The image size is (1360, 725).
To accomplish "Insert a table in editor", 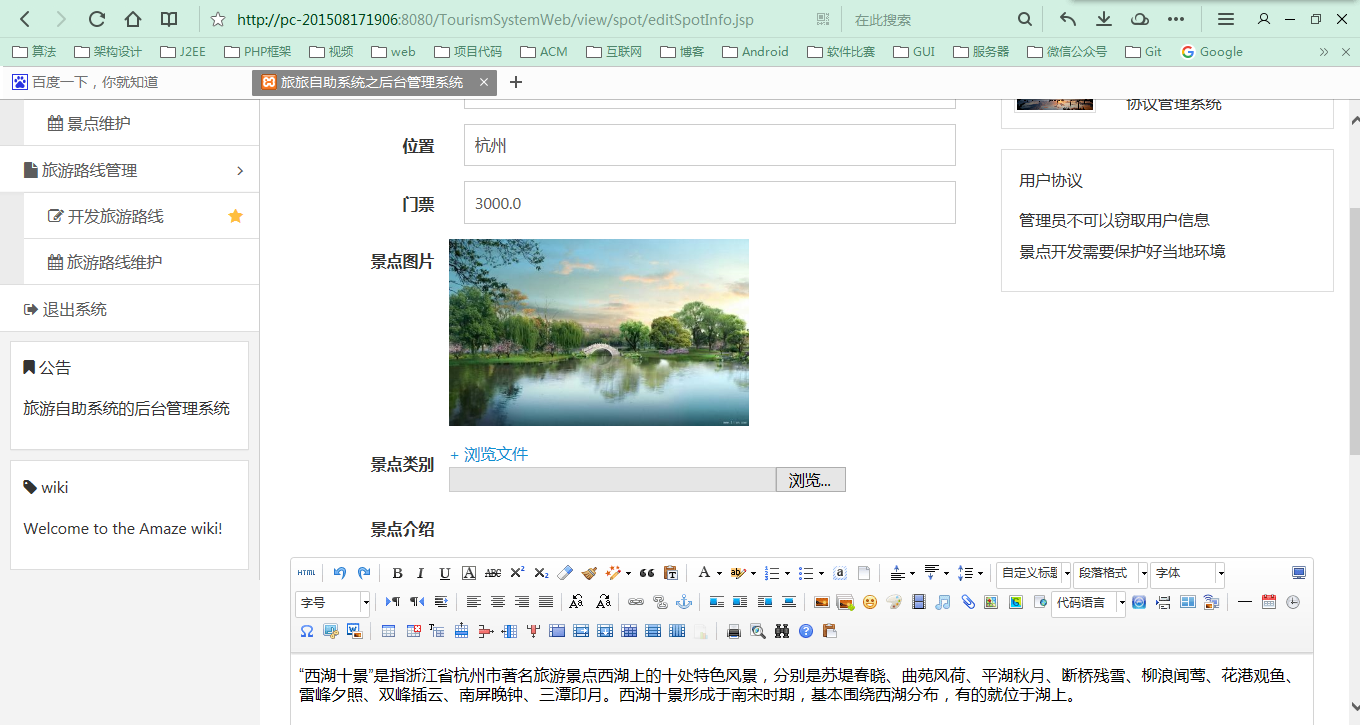I will tap(389, 631).
